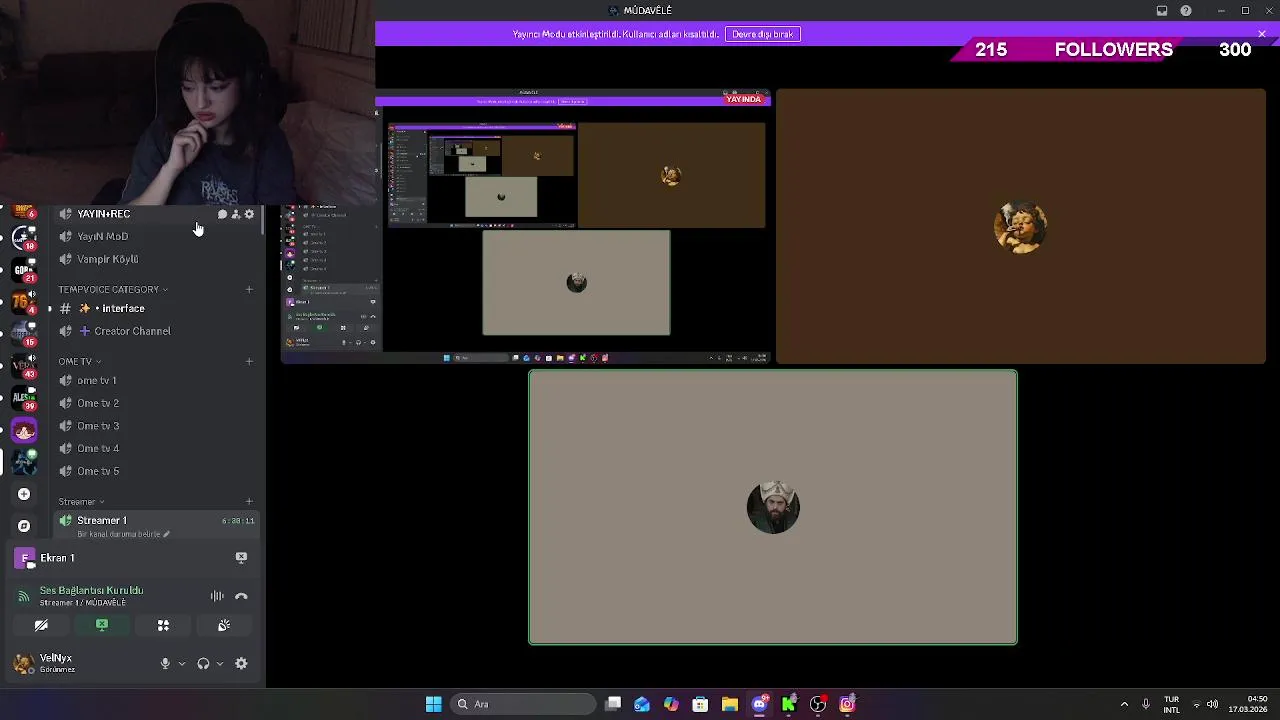Create invite for YAYIN+REC channel
The height and width of the screenshot is (720, 1280).
tap(236, 214)
